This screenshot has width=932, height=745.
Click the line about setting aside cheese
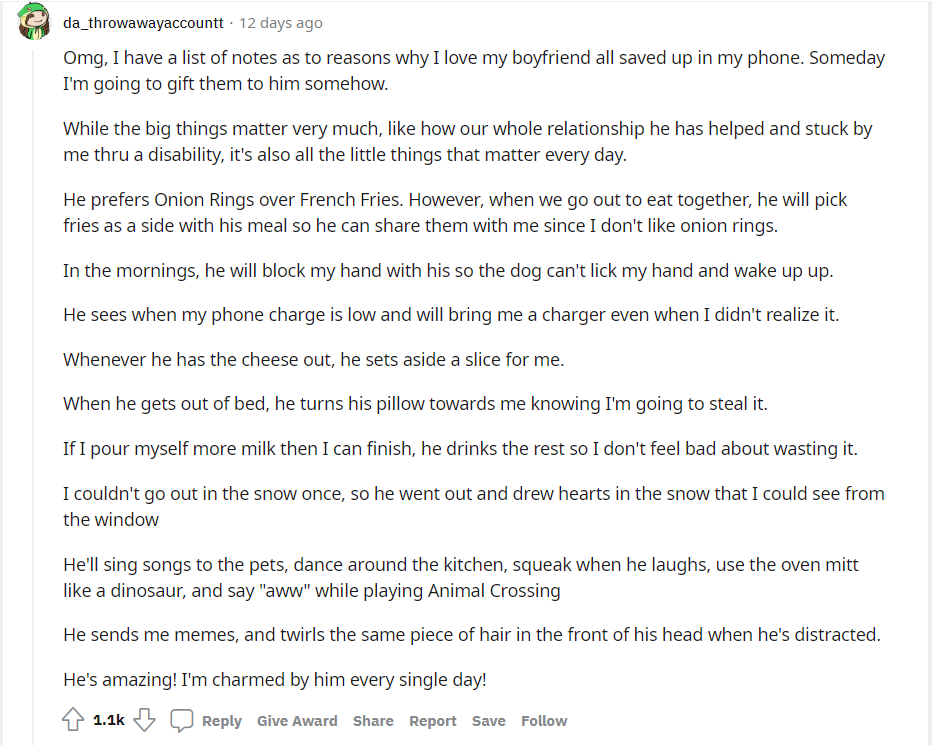click(313, 359)
